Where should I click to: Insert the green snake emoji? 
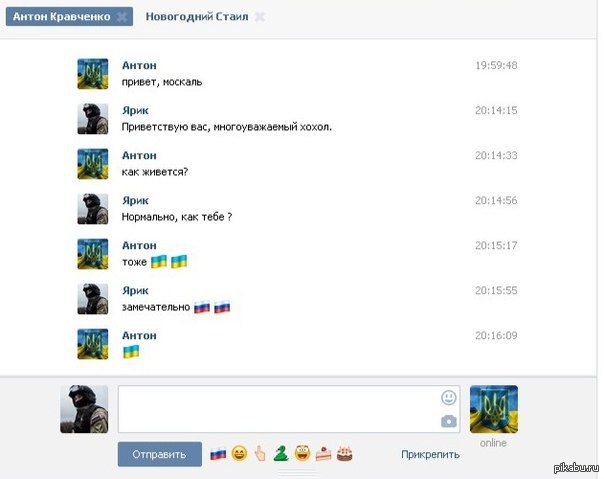281,454
